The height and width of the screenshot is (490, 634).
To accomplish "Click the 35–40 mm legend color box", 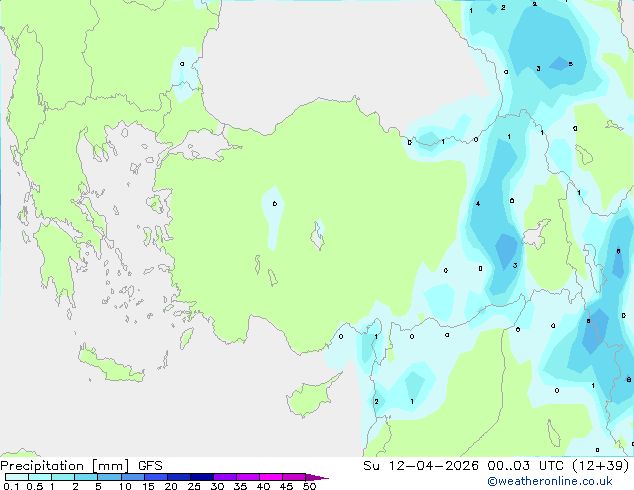I will [x=247, y=477].
